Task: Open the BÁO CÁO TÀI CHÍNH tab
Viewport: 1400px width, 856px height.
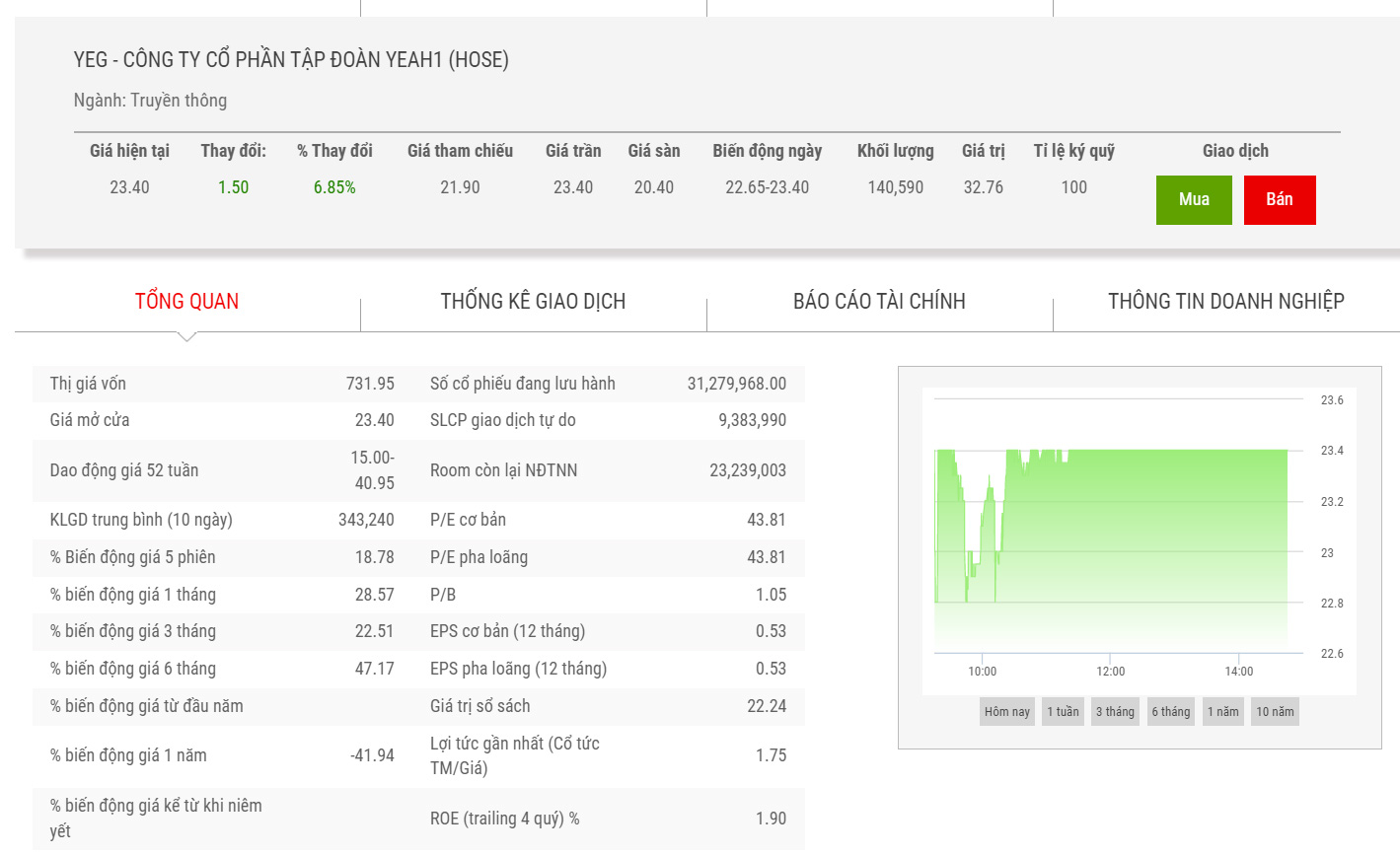Action: [879, 302]
